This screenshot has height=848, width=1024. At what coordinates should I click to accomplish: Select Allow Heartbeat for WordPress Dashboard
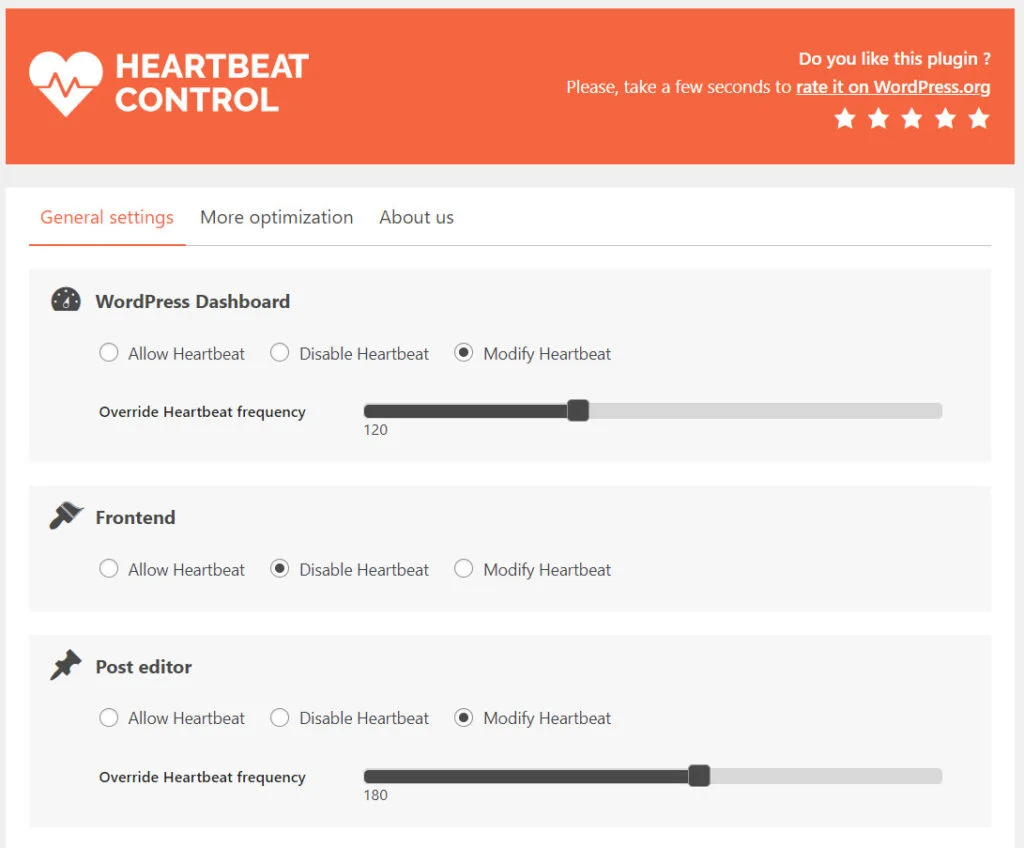(109, 353)
